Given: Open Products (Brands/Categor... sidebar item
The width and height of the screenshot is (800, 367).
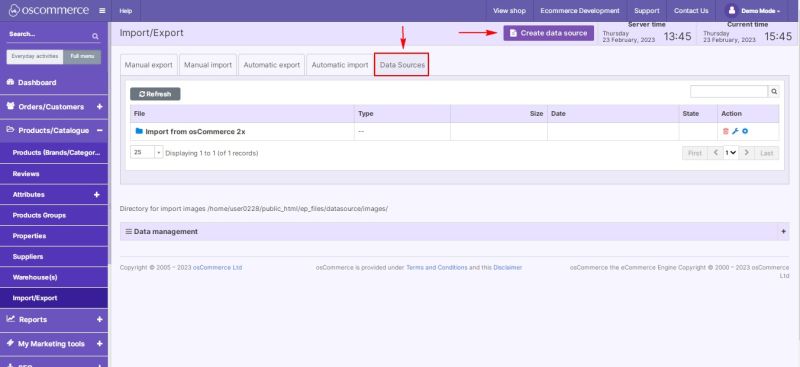Looking at the screenshot, I should 54,153.
